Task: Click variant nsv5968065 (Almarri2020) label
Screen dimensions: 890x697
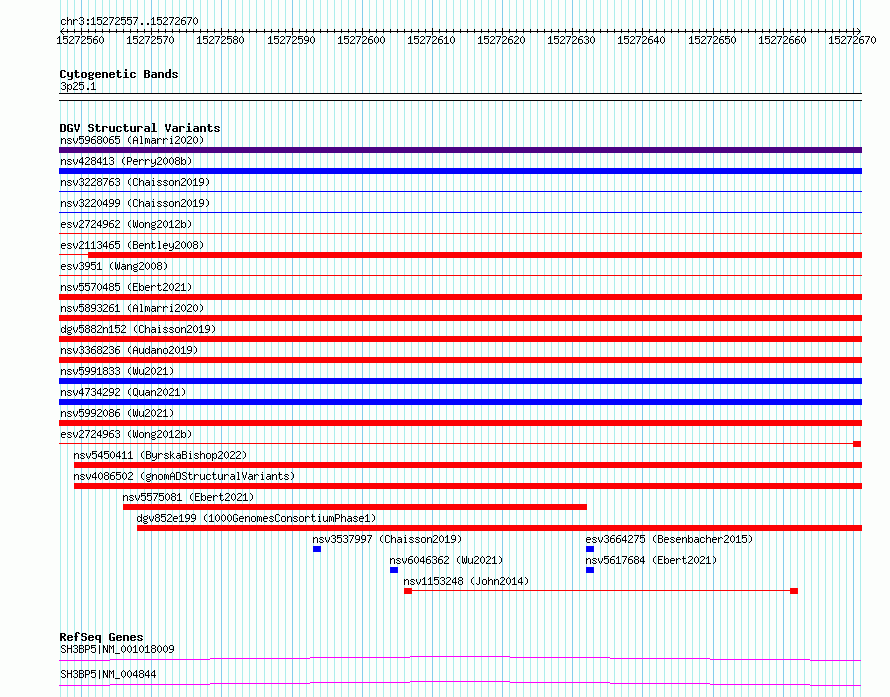Action: tap(132, 140)
